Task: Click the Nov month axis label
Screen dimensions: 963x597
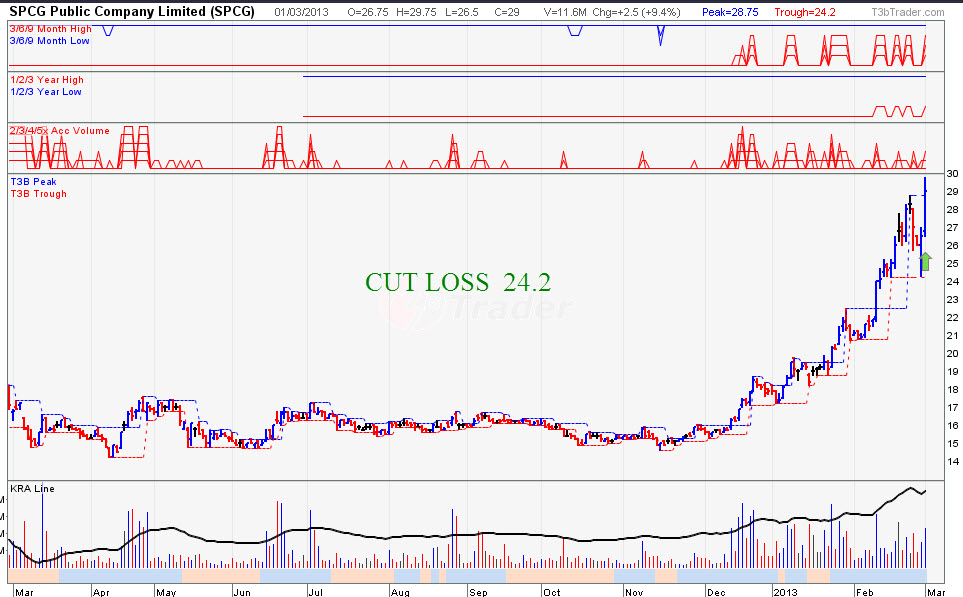Action: pyautogui.click(x=634, y=592)
